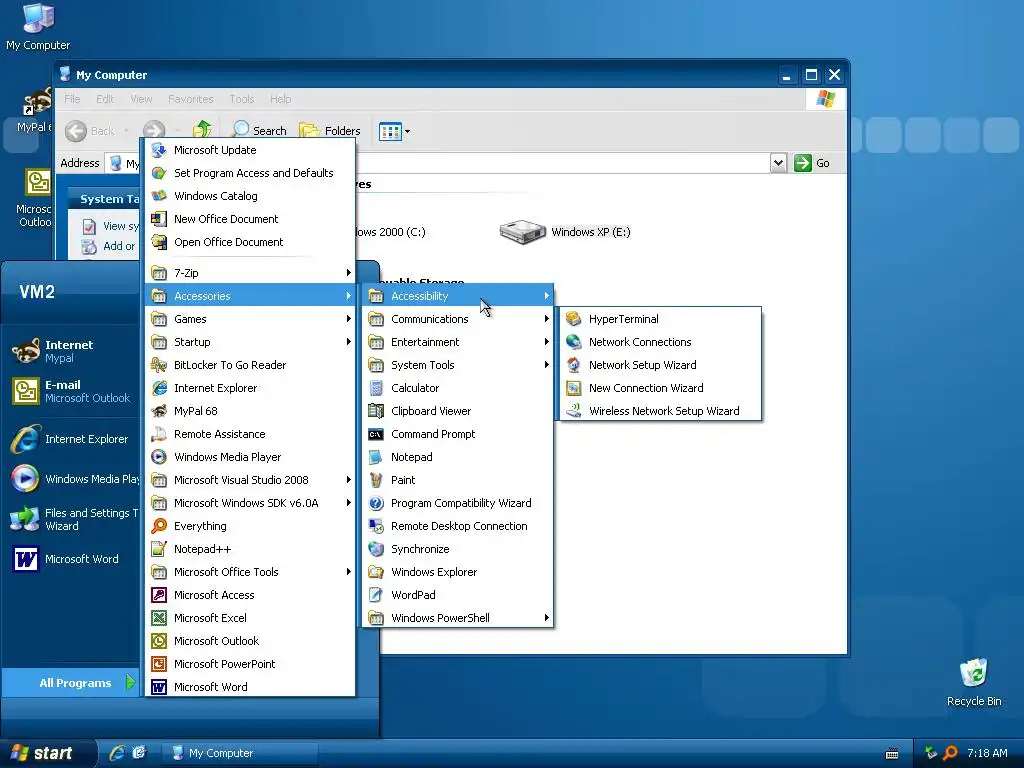This screenshot has height=768, width=1024.
Task: Open MyPal 68 from All Programs
Action: 250,411
